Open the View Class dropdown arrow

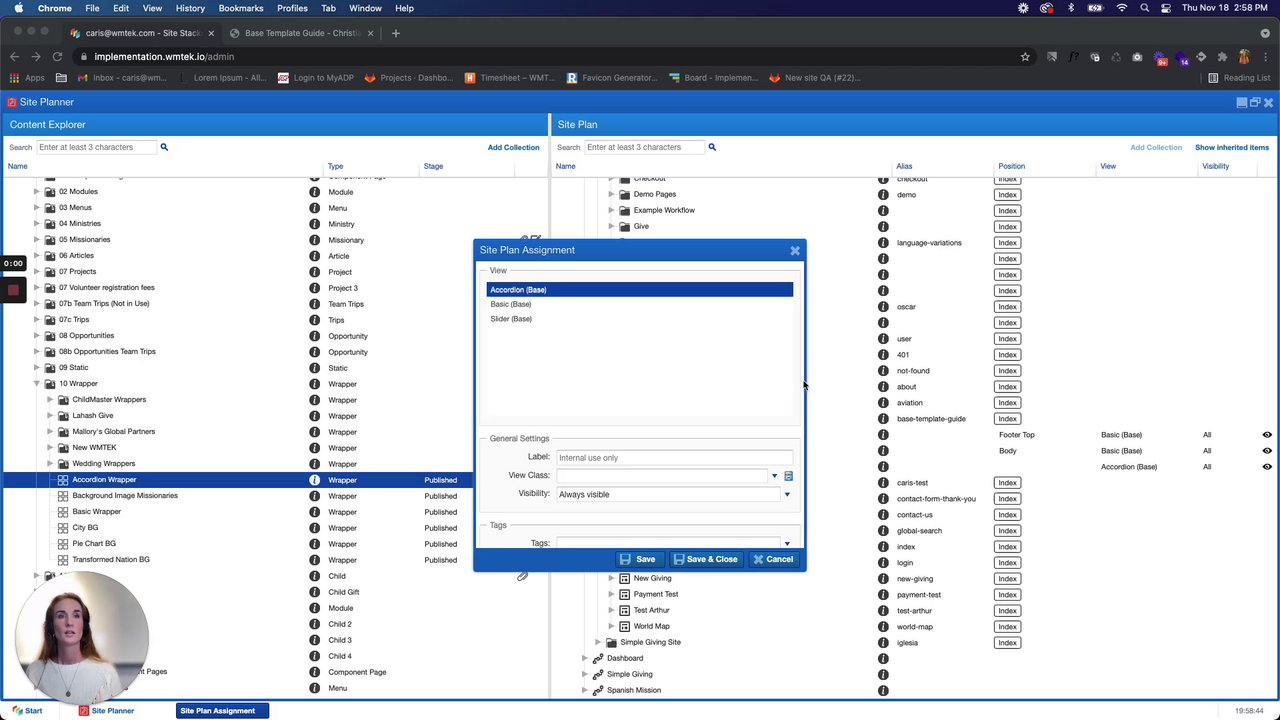(x=774, y=476)
